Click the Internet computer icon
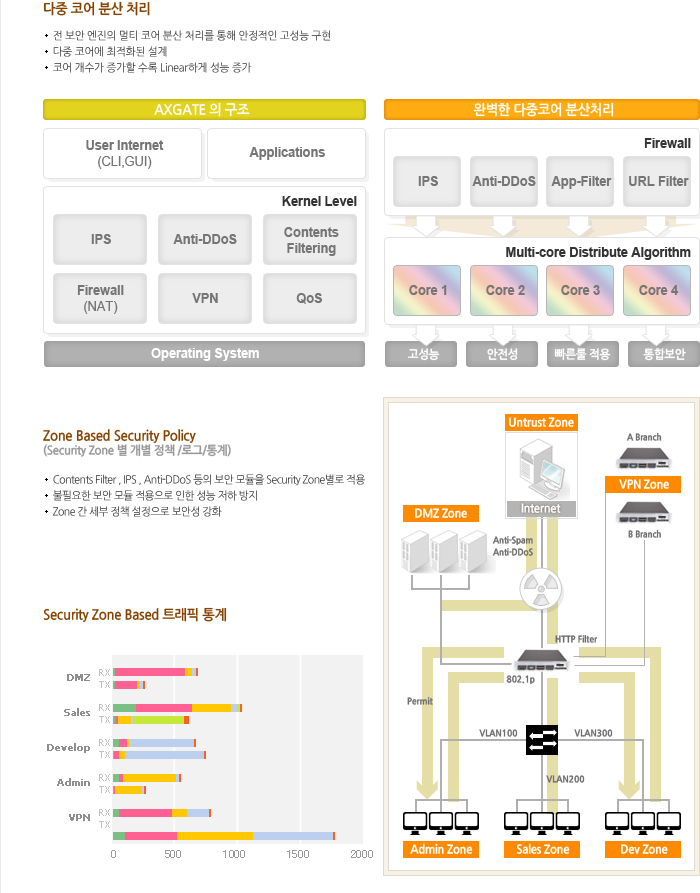 [x=541, y=474]
